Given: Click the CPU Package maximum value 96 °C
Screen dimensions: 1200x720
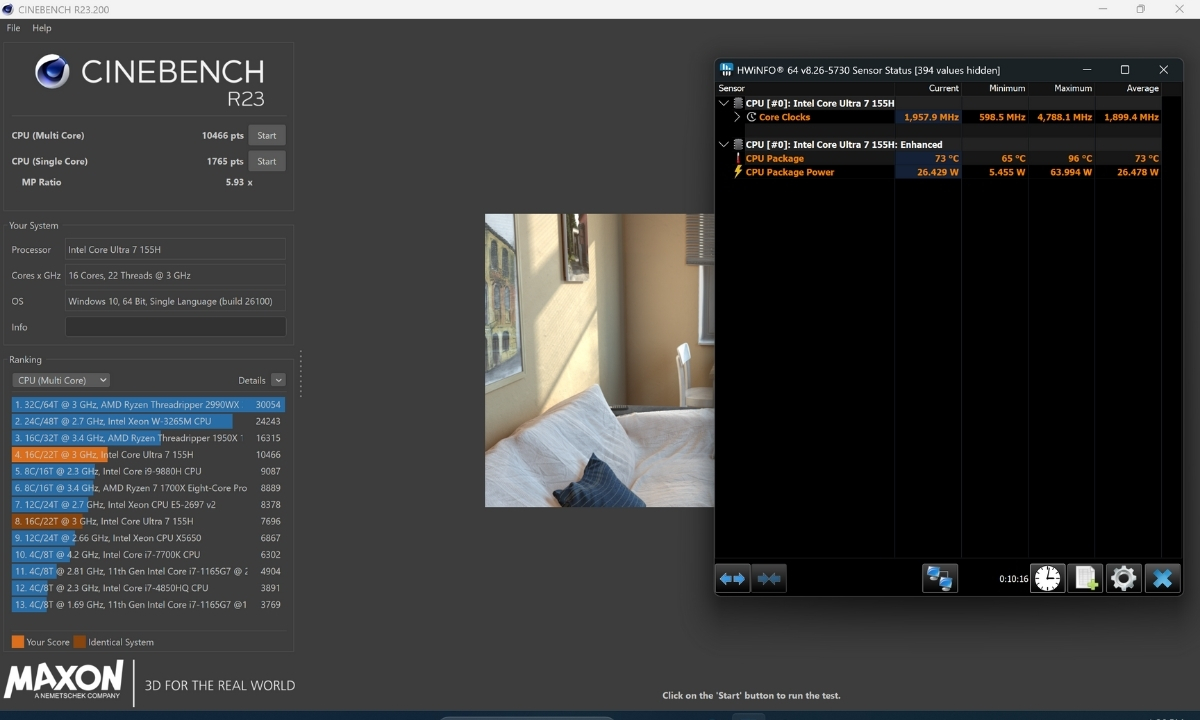Looking at the screenshot, I should (x=1079, y=158).
